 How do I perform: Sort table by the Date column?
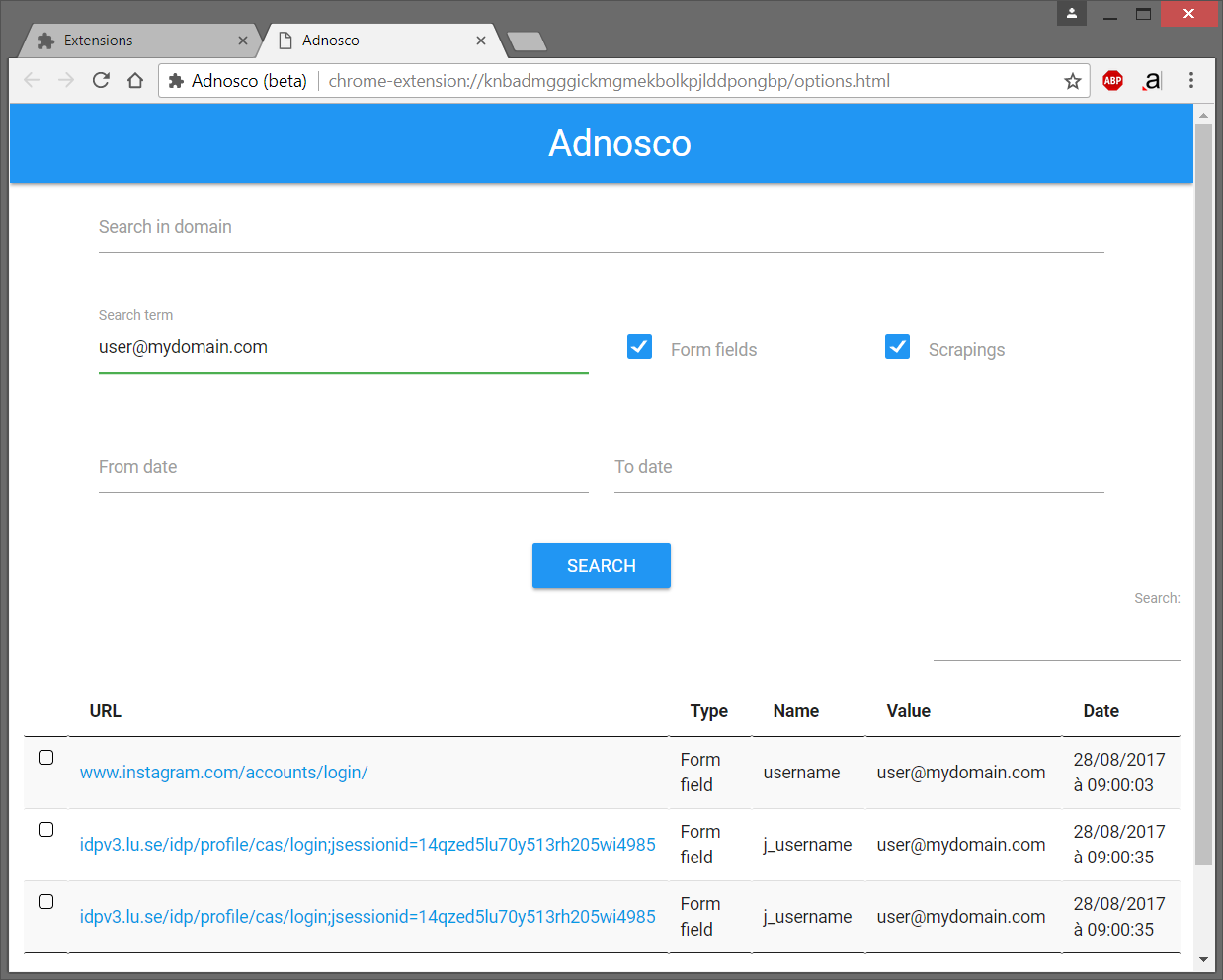[x=1101, y=711]
